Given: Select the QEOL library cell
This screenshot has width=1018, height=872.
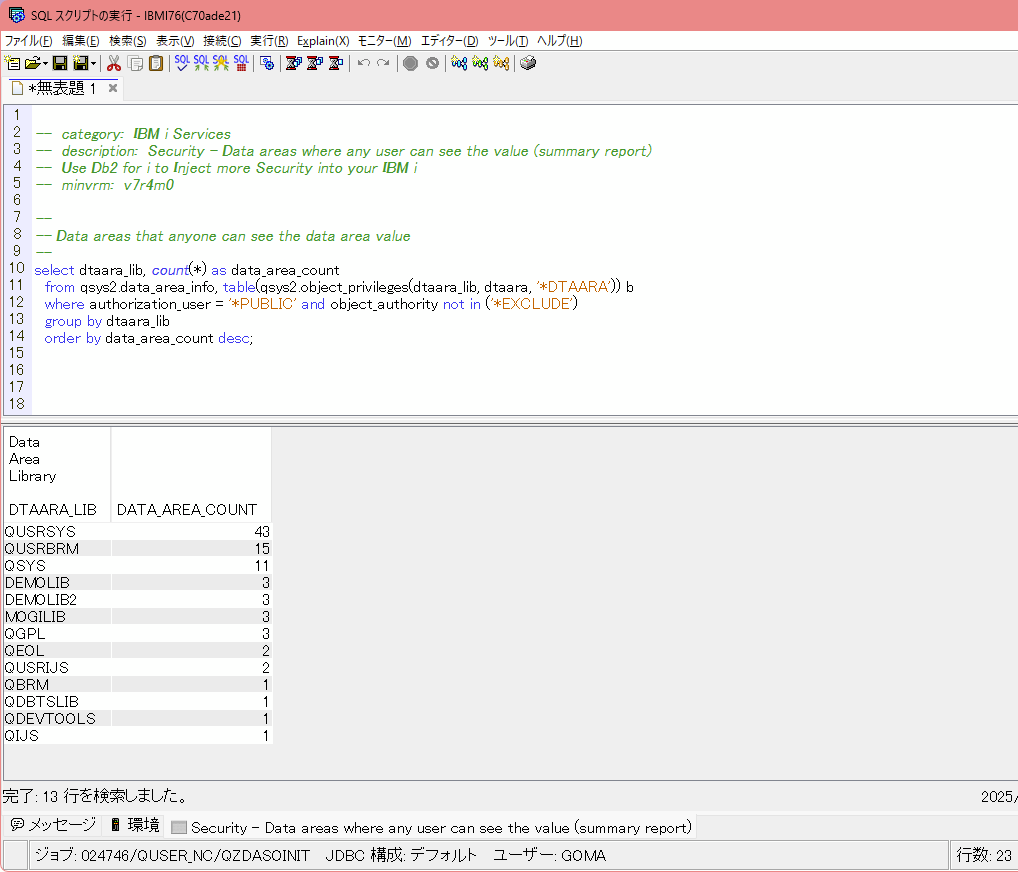Looking at the screenshot, I should pyautogui.click(x=57, y=651).
